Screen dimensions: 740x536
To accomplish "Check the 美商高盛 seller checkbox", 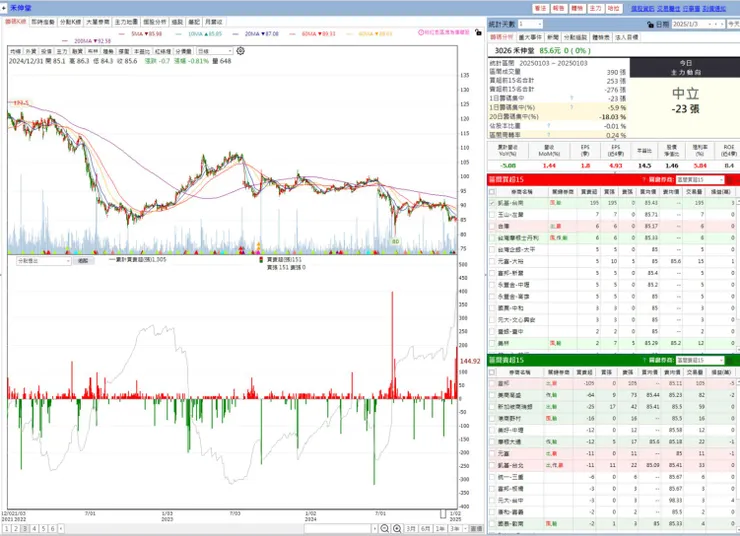I will click(x=492, y=395).
